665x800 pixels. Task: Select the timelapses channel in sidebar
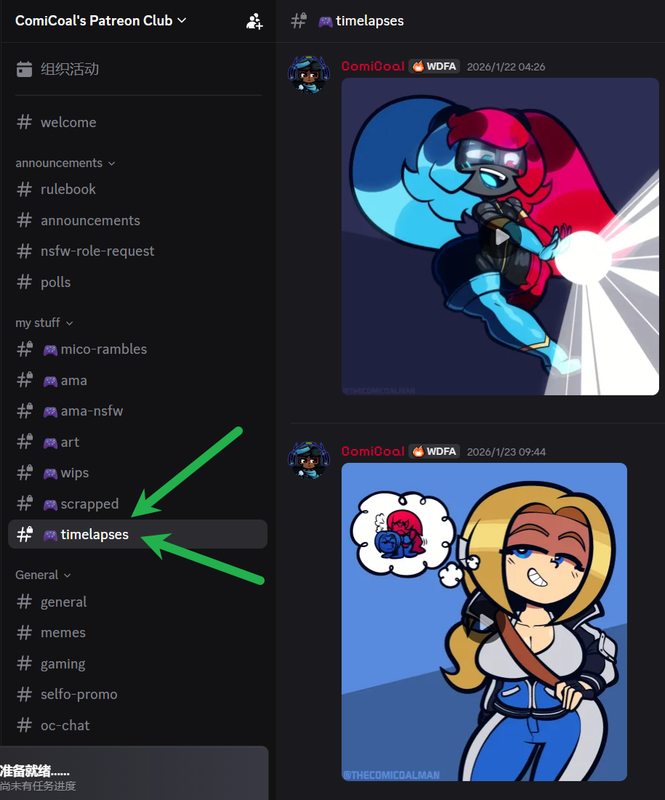pos(138,534)
